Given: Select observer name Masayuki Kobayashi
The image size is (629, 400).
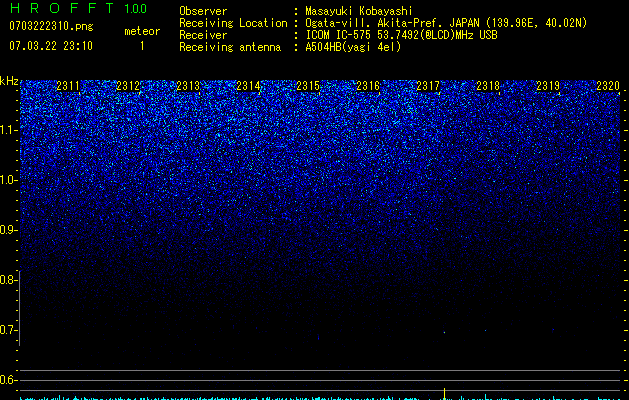Looking at the screenshot, I should (359, 11).
